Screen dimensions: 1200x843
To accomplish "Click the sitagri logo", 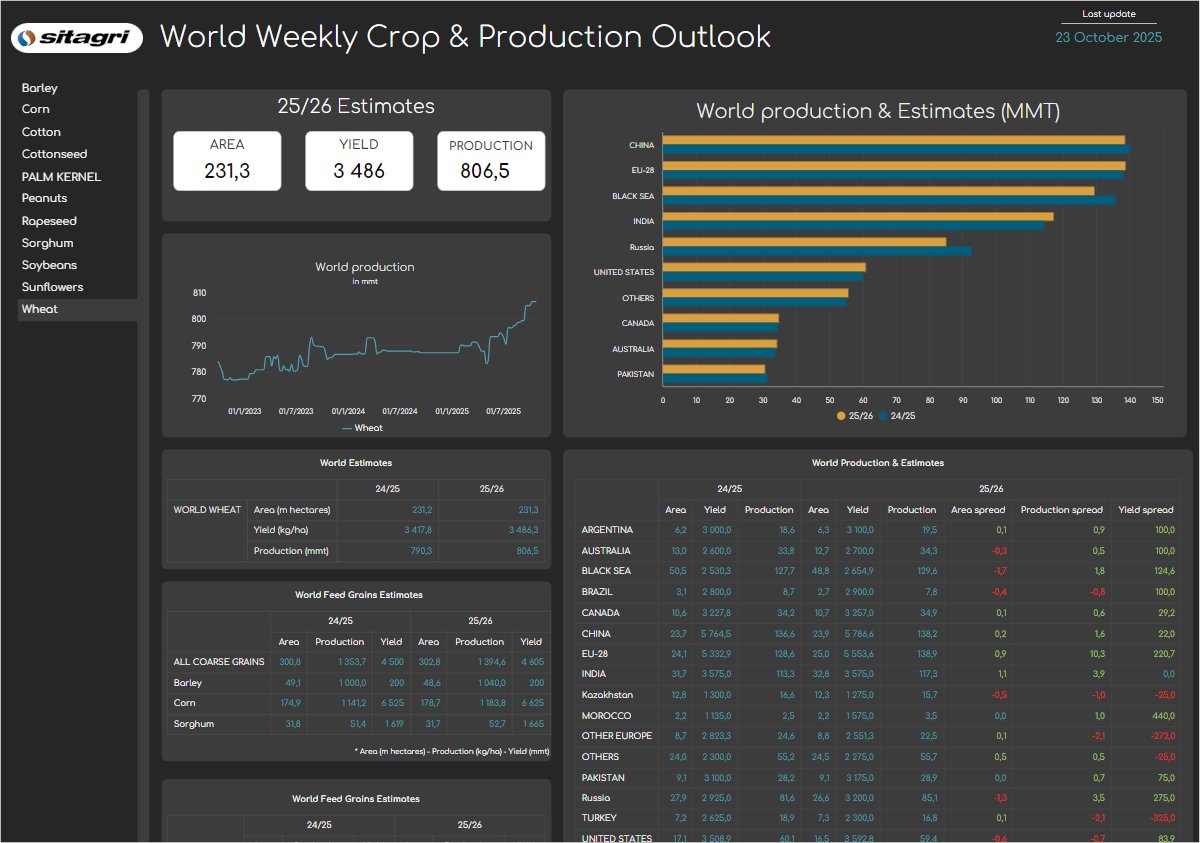I will 78,37.
